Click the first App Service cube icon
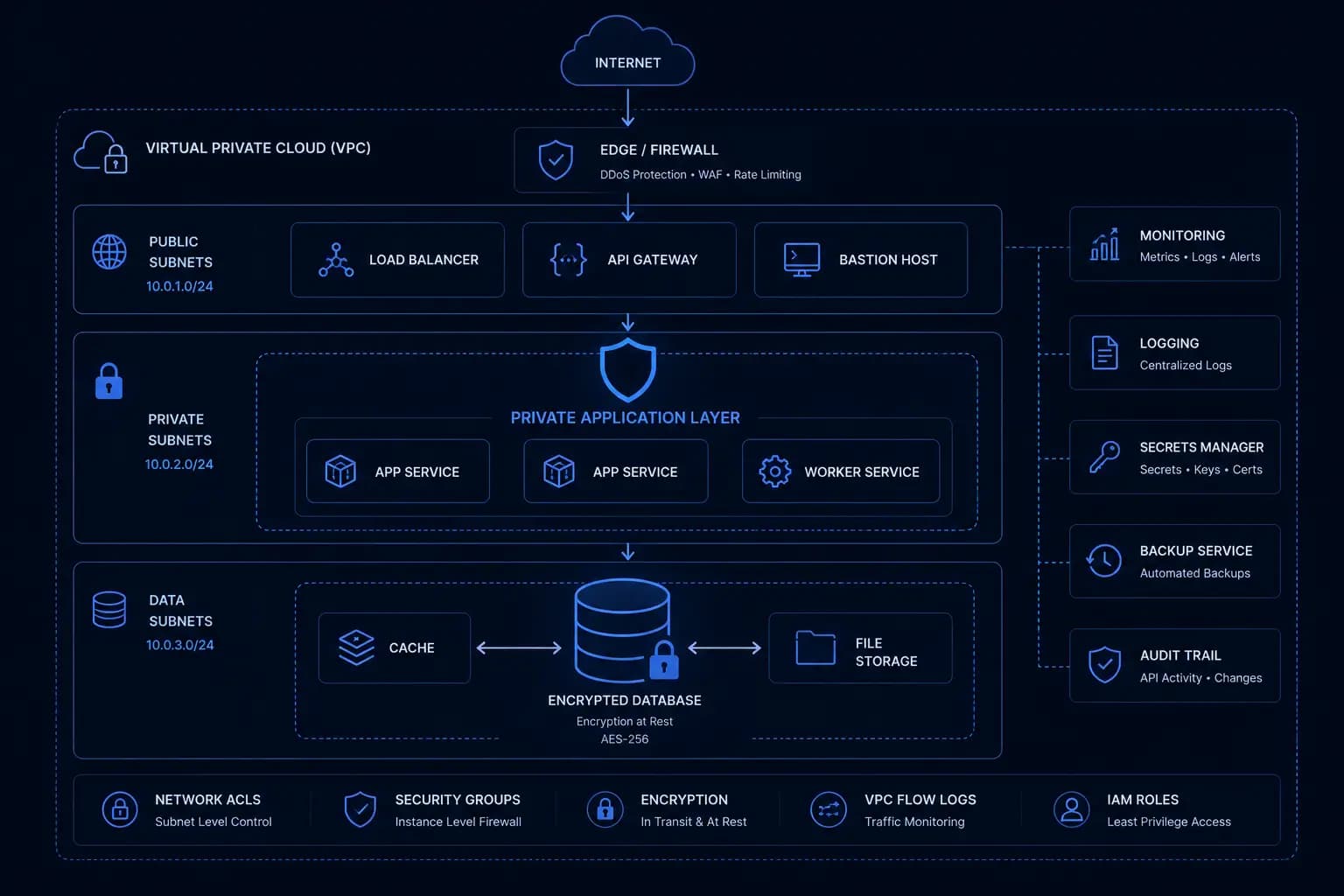1344x896 pixels. click(x=340, y=471)
